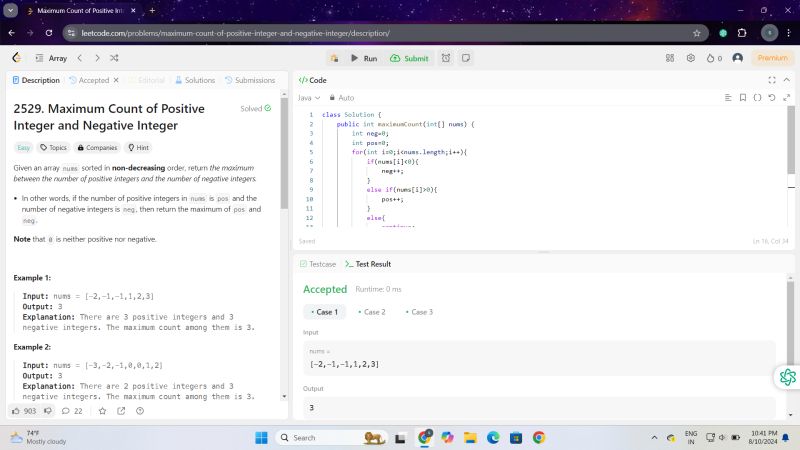
Task: Click the Easy difficulty tag
Action: [x=23, y=147]
